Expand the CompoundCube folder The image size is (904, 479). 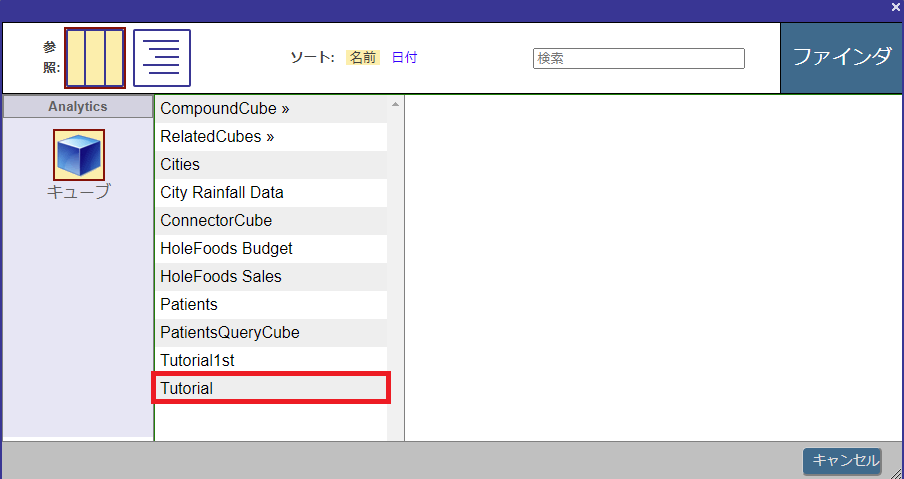click(224, 108)
